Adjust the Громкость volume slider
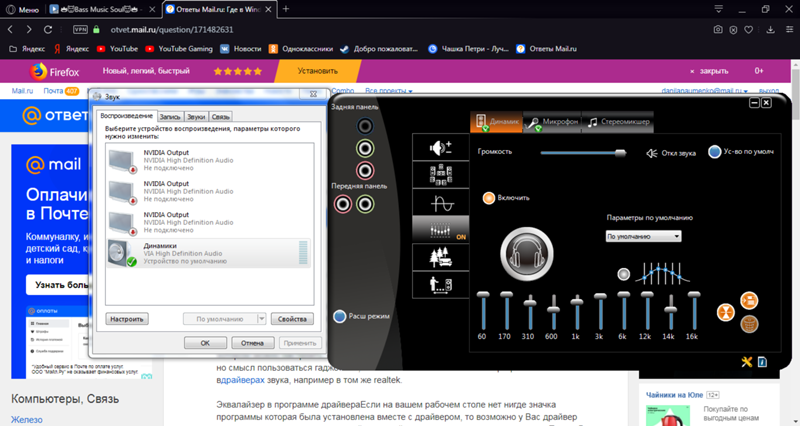800x426 pixels. [583, 153]
